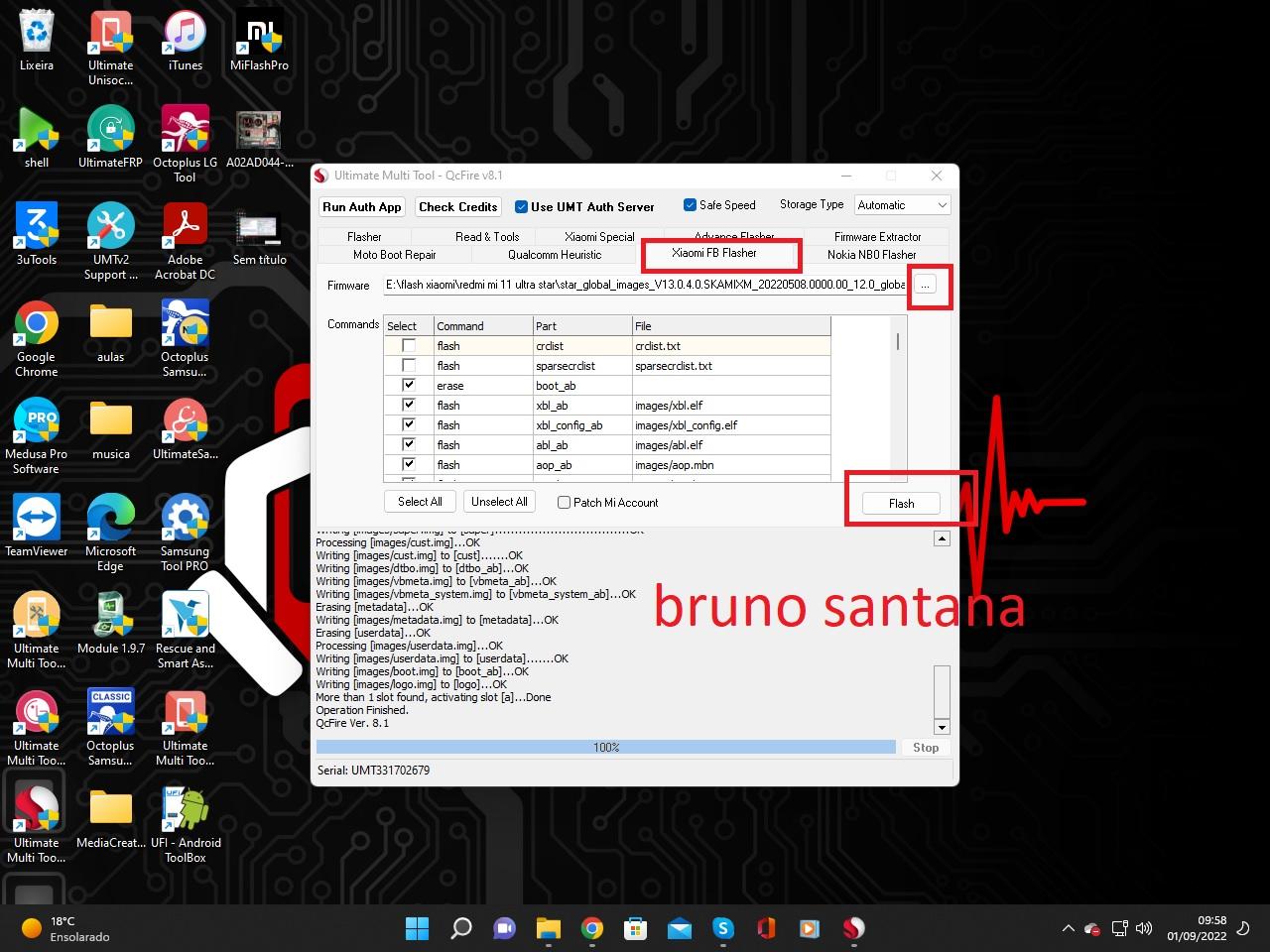Click the Windows Start button

click(x=418, y=928)
